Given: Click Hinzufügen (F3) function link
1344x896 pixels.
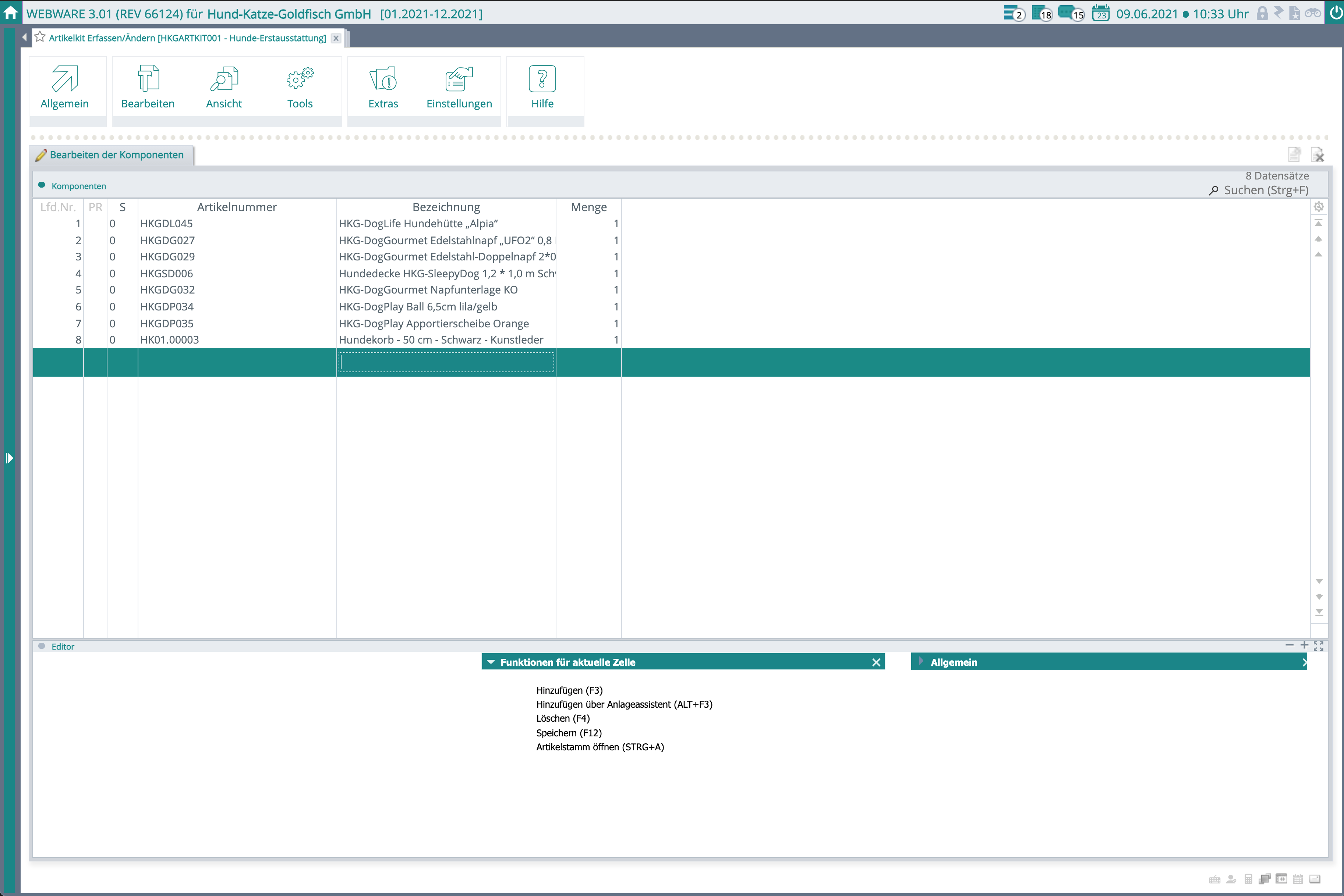Looking at the screenshot, I should pos(569,690).
